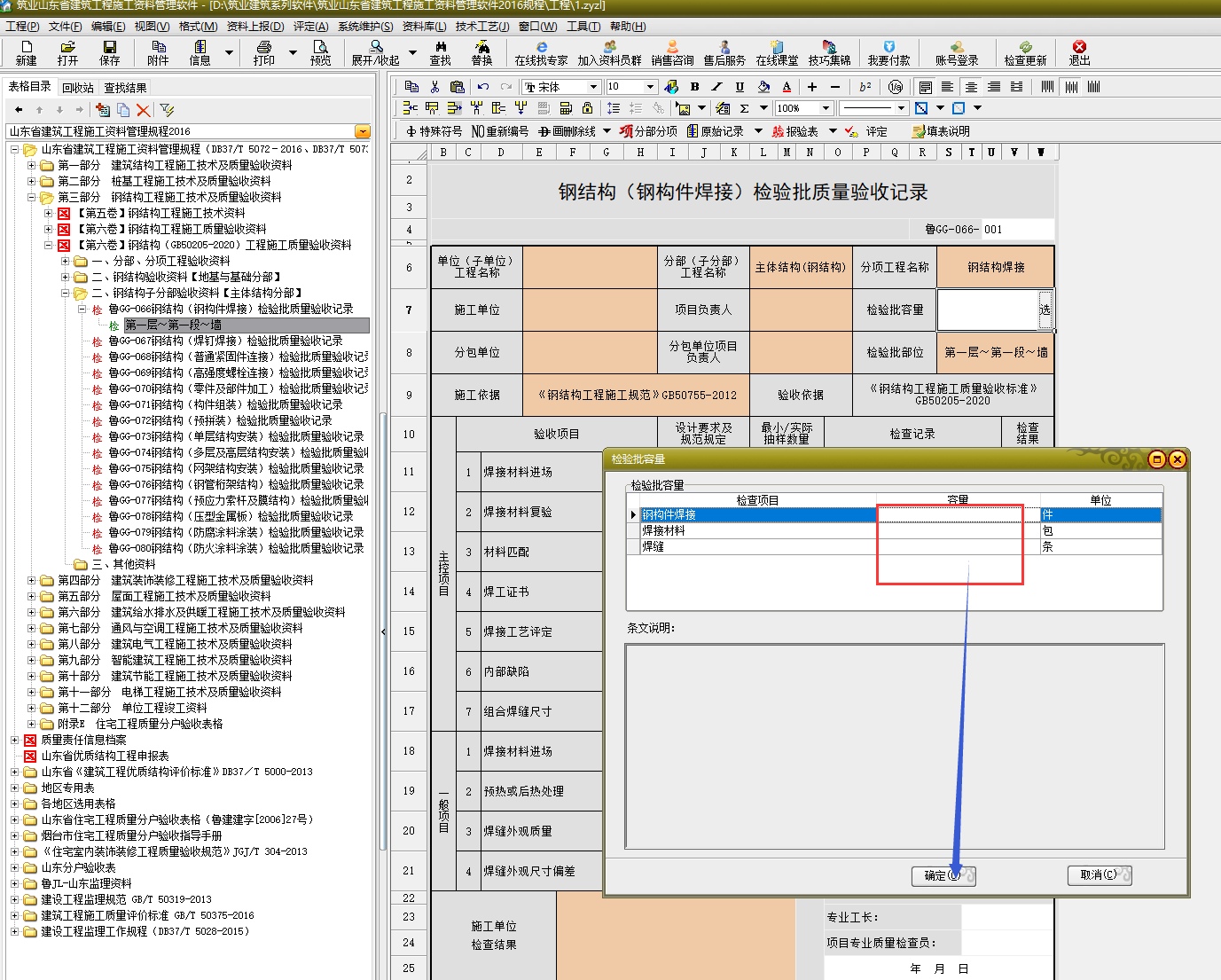Screen dimensions: 1221x980
Task: Click the paste clipboard icon
Action: [x=458, y=86]
